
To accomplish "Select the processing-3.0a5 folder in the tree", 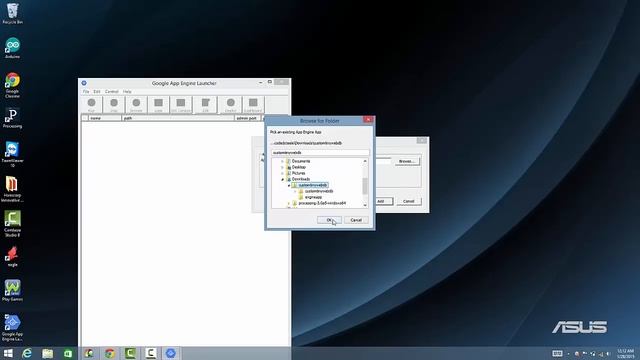I will (x=322, y=203).
